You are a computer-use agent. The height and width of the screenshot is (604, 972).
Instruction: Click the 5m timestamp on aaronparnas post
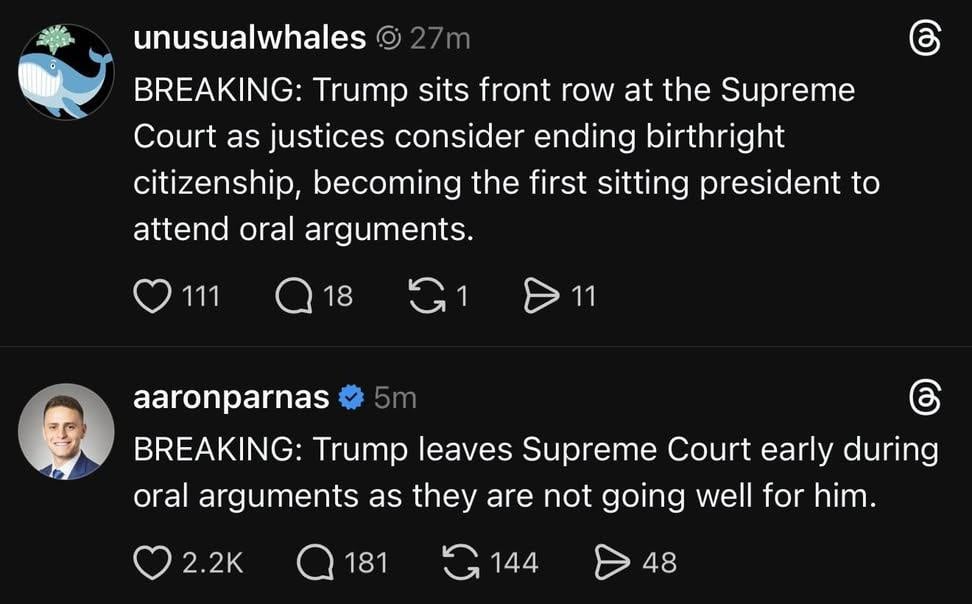click(395, 397)
